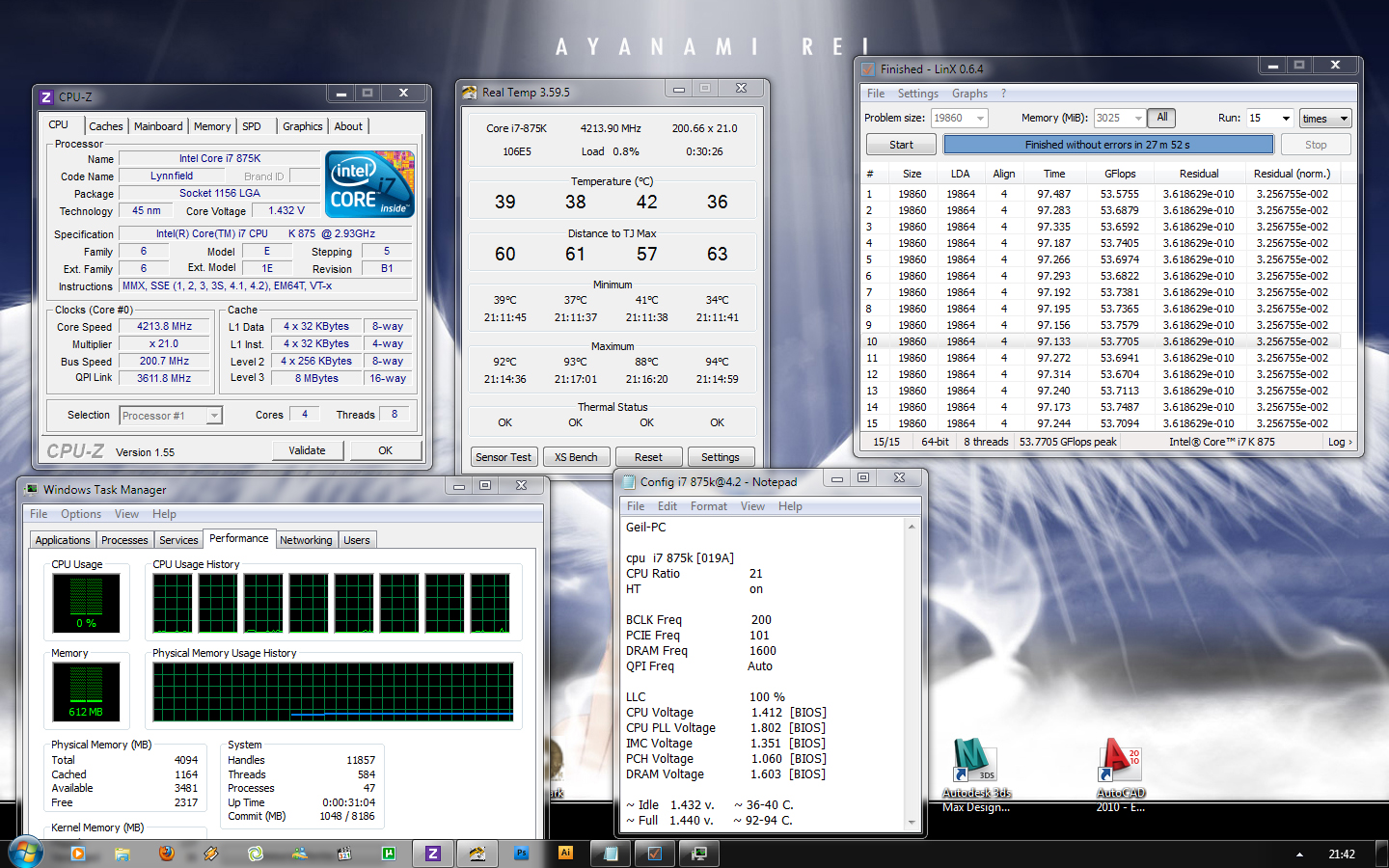
Task: Open the Options menu in Task Manager
Action: pyautogui.click(x=81, y=514)
